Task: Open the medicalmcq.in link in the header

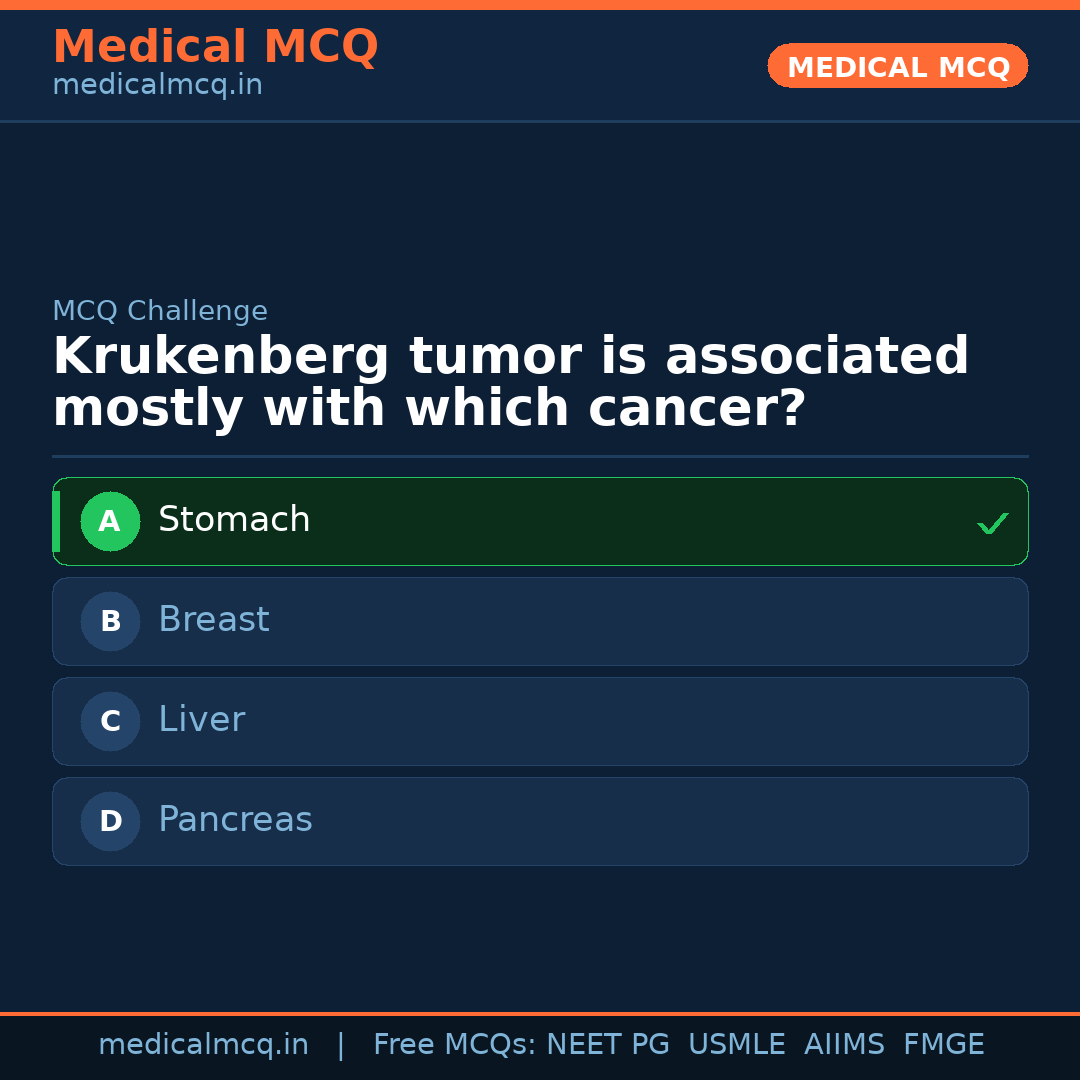Action: pyautogui.click(x=156, y=85)
